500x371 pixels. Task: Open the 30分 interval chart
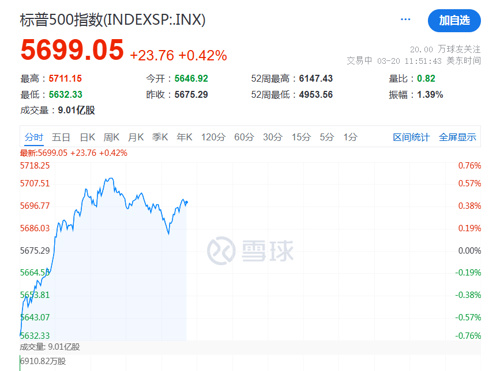pyautogui.click(x=273, y=137)
